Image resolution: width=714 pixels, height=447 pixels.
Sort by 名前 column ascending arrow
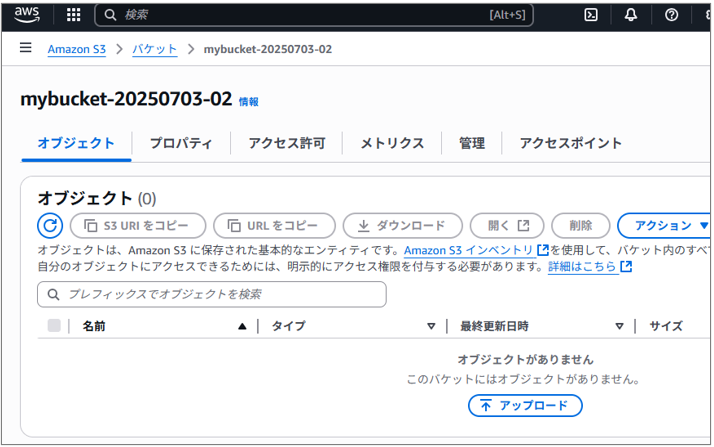tap(242, 326)
